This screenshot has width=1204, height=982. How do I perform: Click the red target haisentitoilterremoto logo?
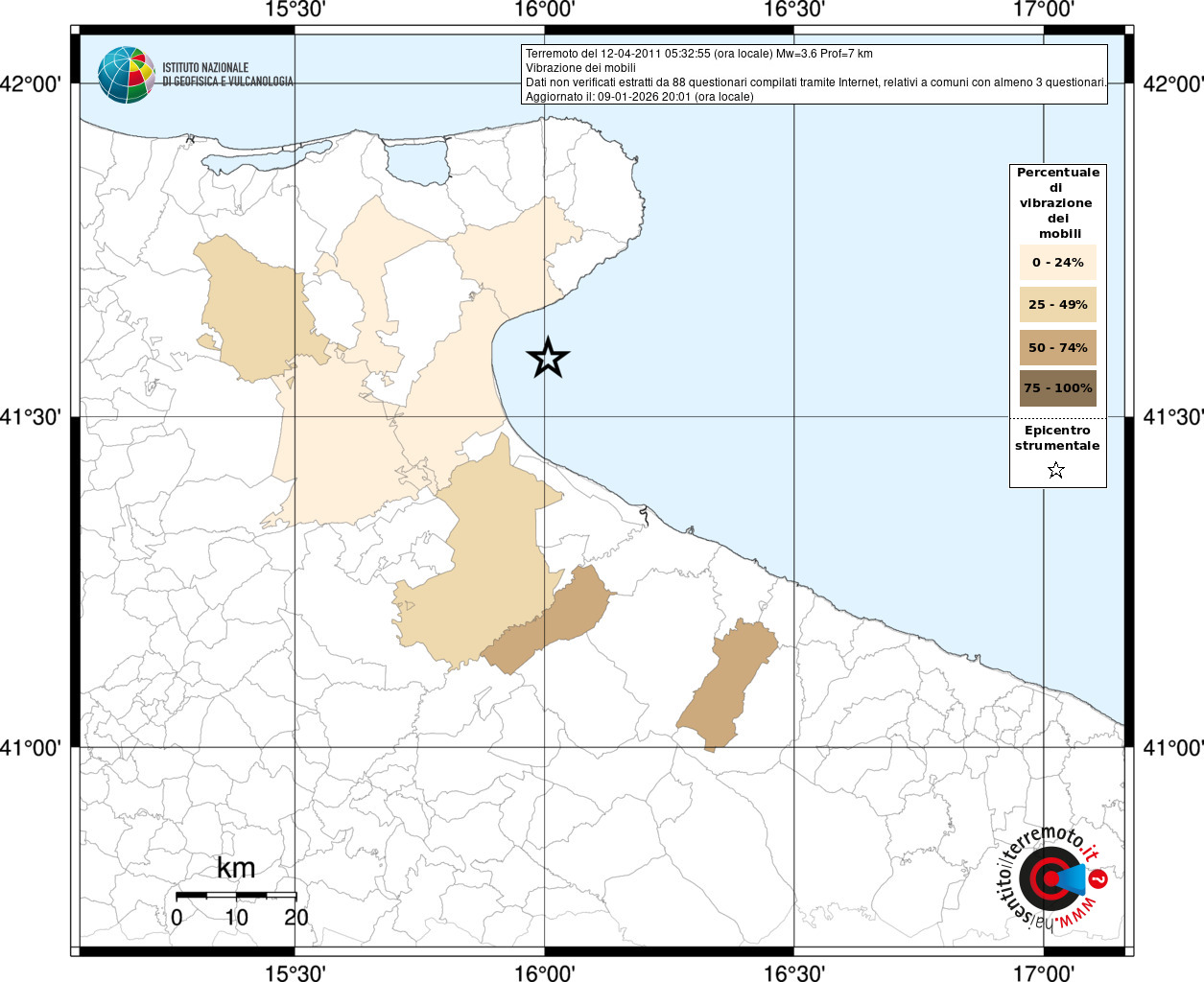click(1049, 879)
